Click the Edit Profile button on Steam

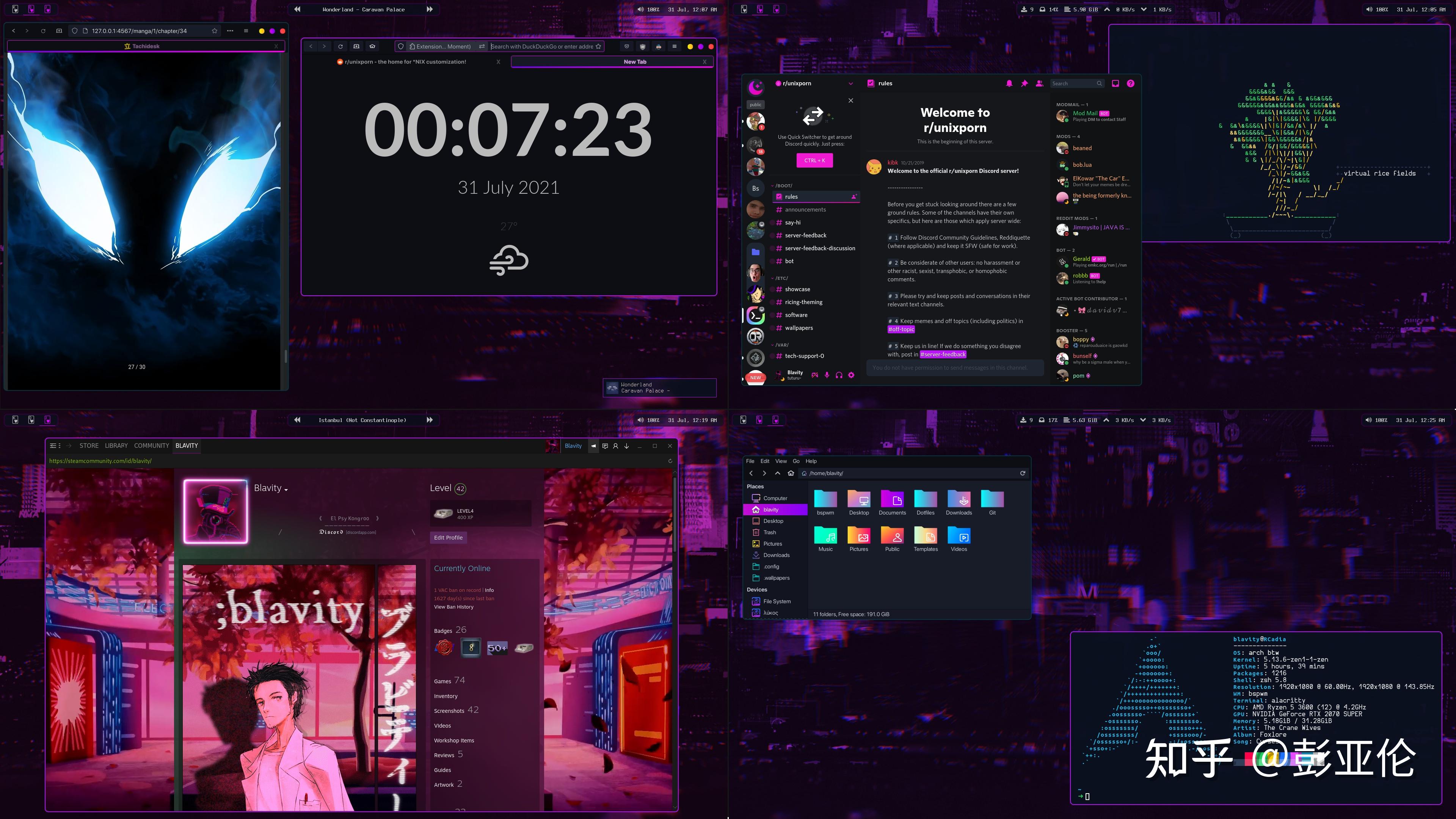pyautogui.click(x=448, y=538)
